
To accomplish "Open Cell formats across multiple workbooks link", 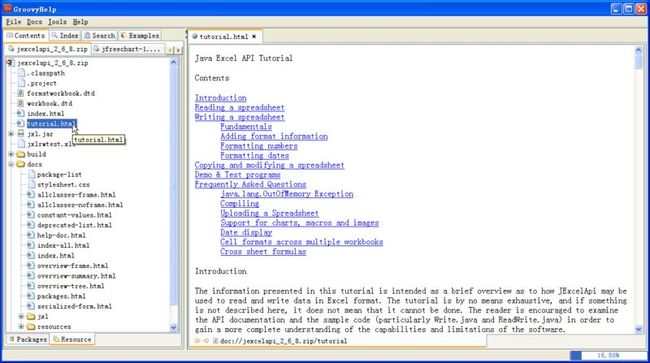I will point(302,242).
